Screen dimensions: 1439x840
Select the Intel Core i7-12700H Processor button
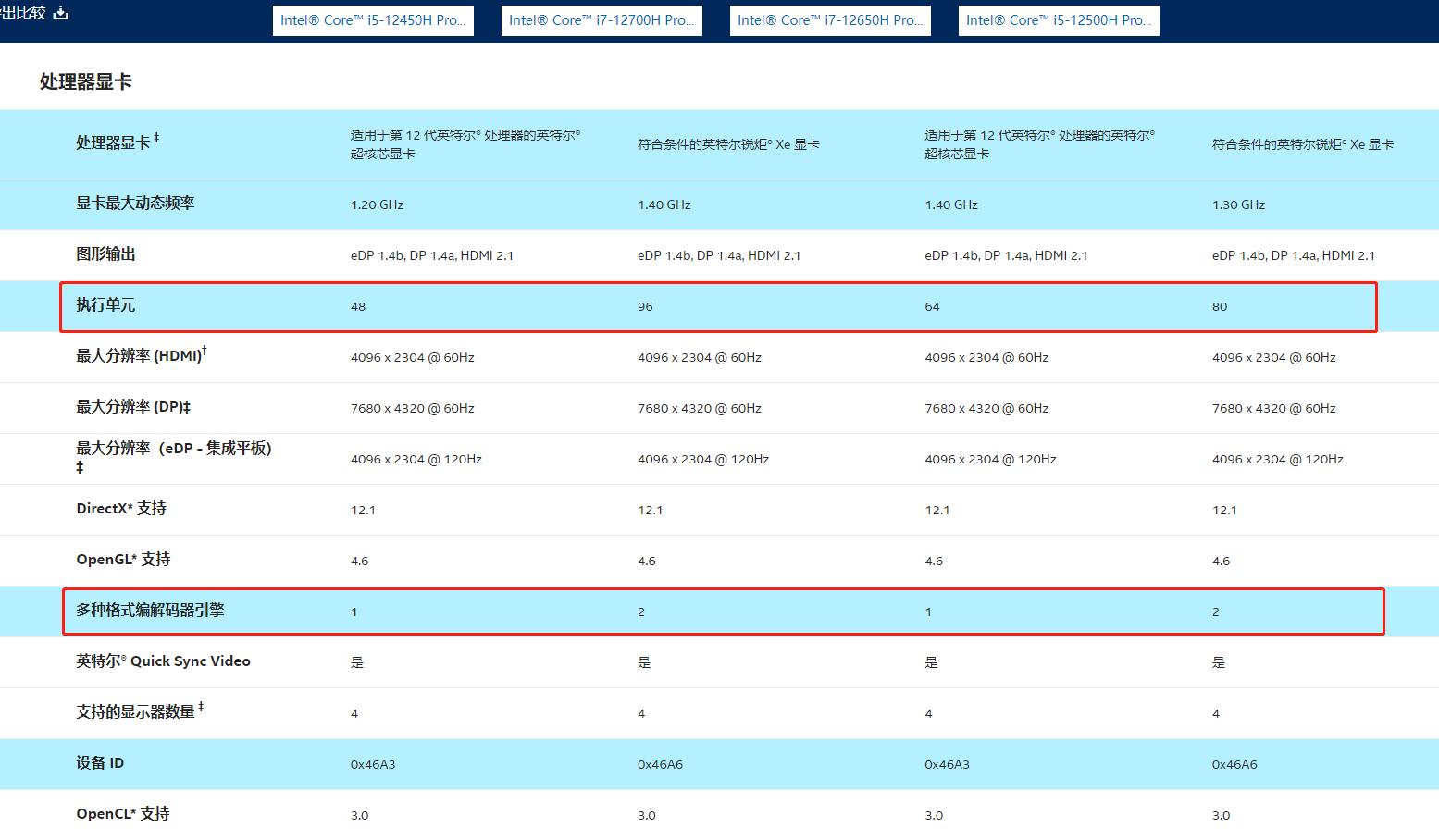[x=602, y=19]
